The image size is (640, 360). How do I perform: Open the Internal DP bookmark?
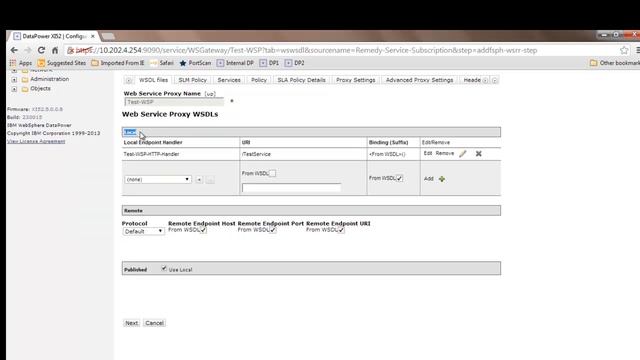[x=236, y=63]
